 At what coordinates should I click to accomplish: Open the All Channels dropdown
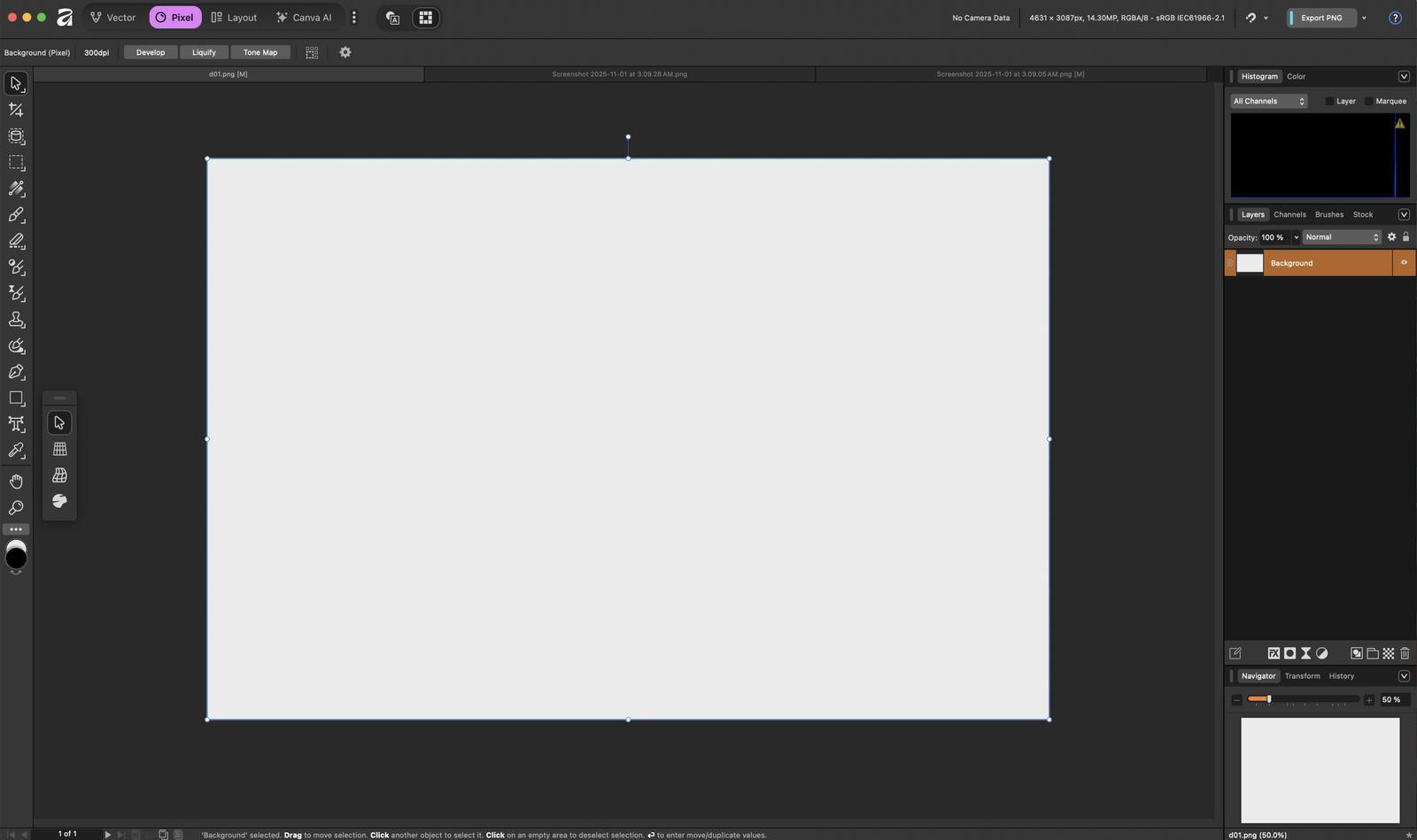1268,101
